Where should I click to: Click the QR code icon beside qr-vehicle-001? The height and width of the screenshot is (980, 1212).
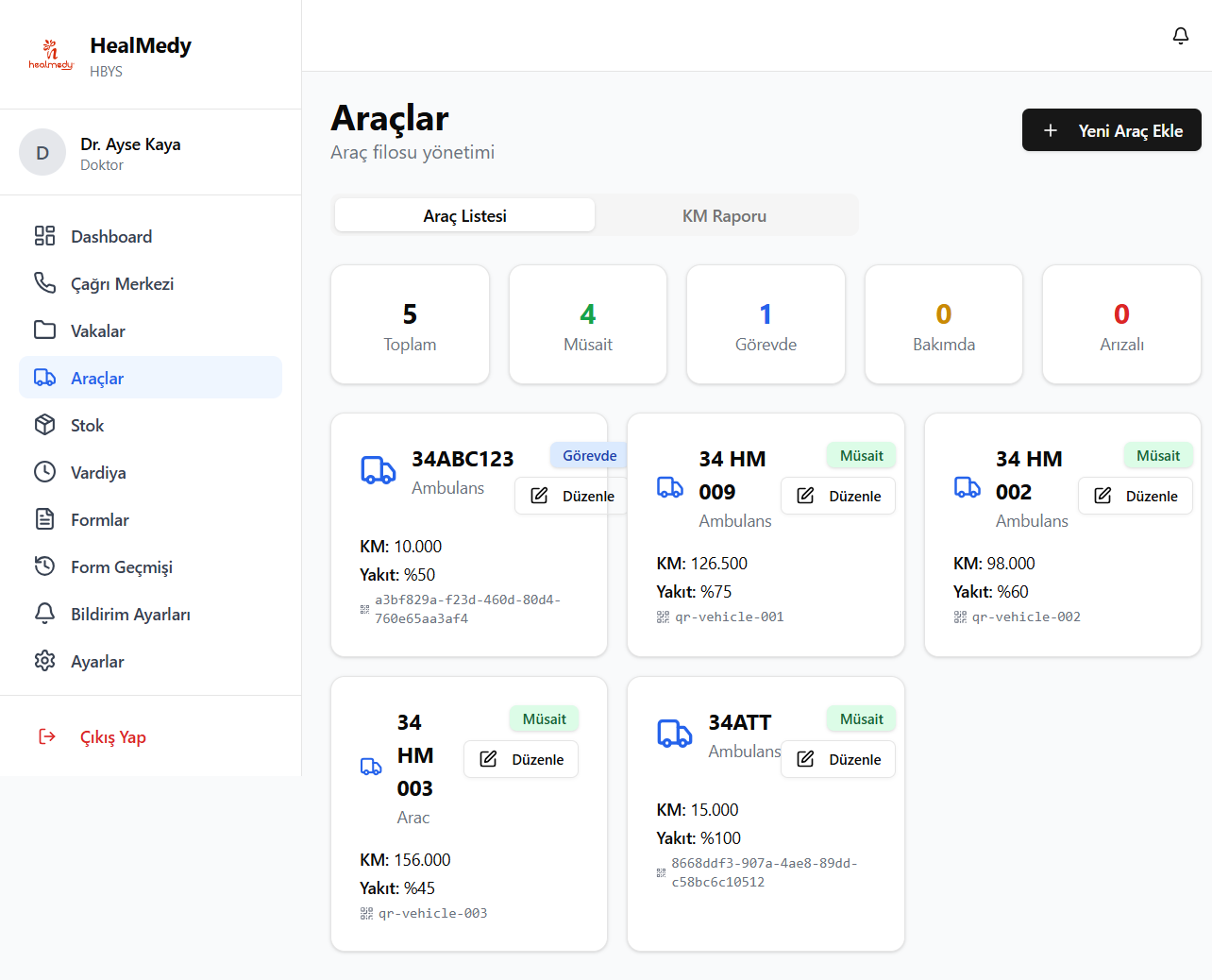click(663, 617)
